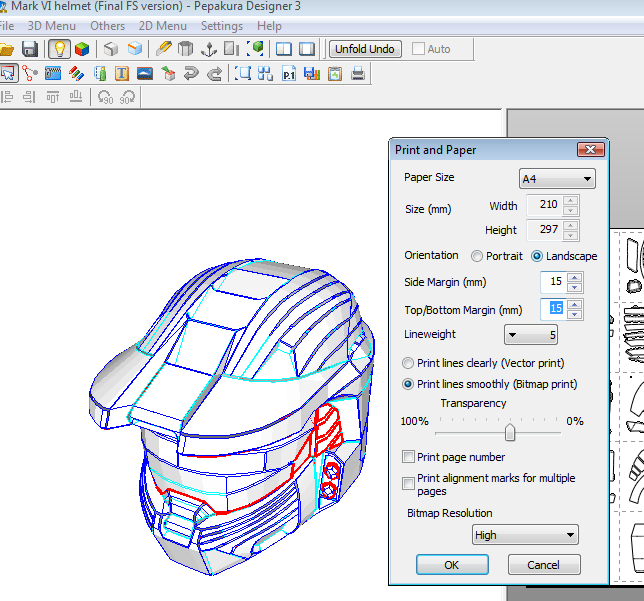Open the Help menu
Viewport: 644px width, 601px height.
pos(269,26)
